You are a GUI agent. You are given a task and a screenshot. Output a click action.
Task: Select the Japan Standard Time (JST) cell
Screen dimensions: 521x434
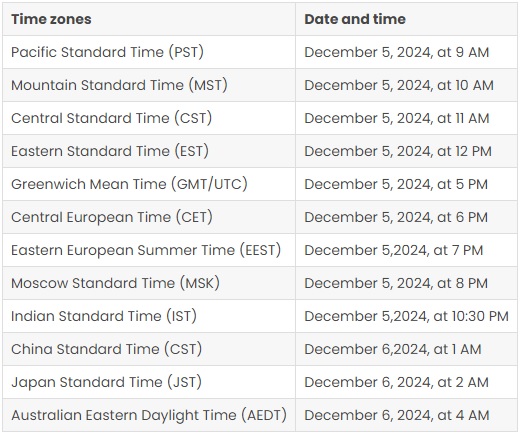click(149, 382)
